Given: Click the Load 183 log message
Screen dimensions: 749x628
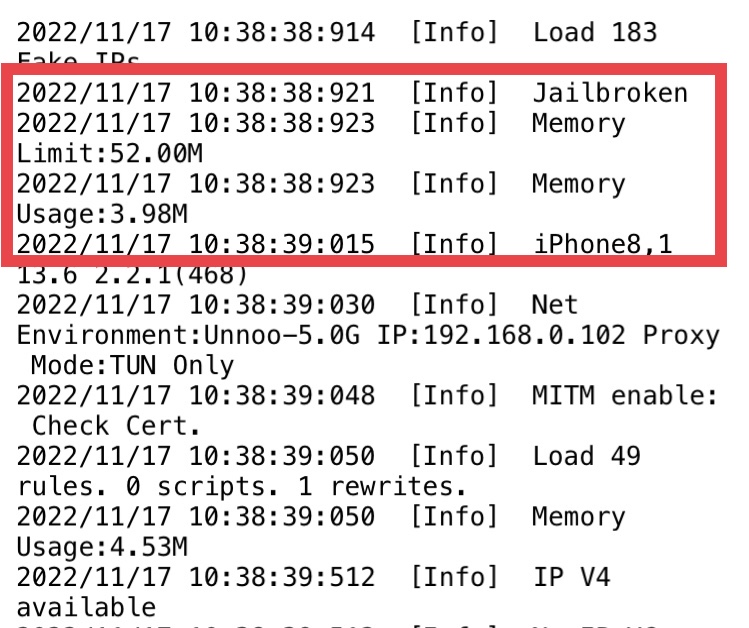Looking at the screenshot, I should tap(594, 32).
